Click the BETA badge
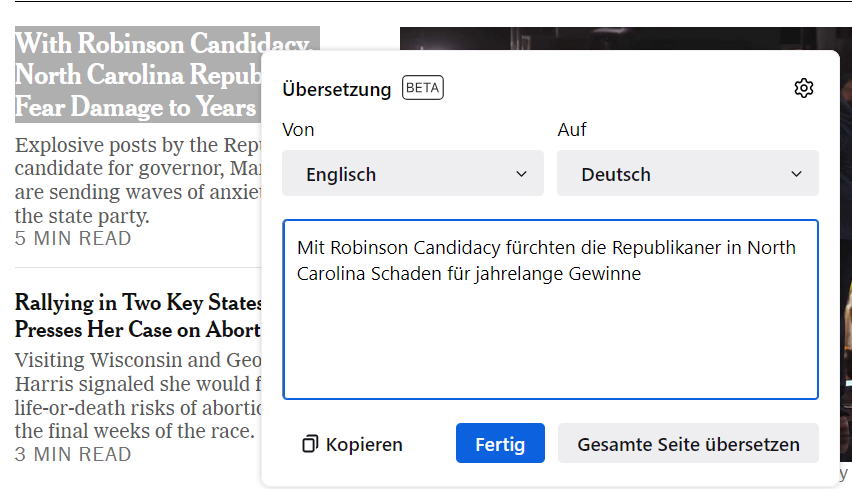The image size is (852, 489). tap(423, 88)
